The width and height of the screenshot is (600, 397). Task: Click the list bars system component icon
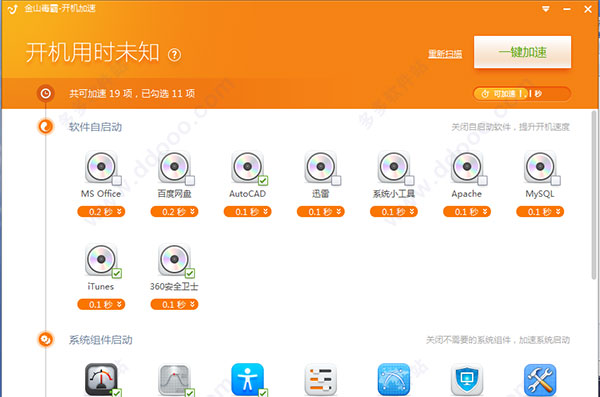pyautogui.click(x=321, y=379)
